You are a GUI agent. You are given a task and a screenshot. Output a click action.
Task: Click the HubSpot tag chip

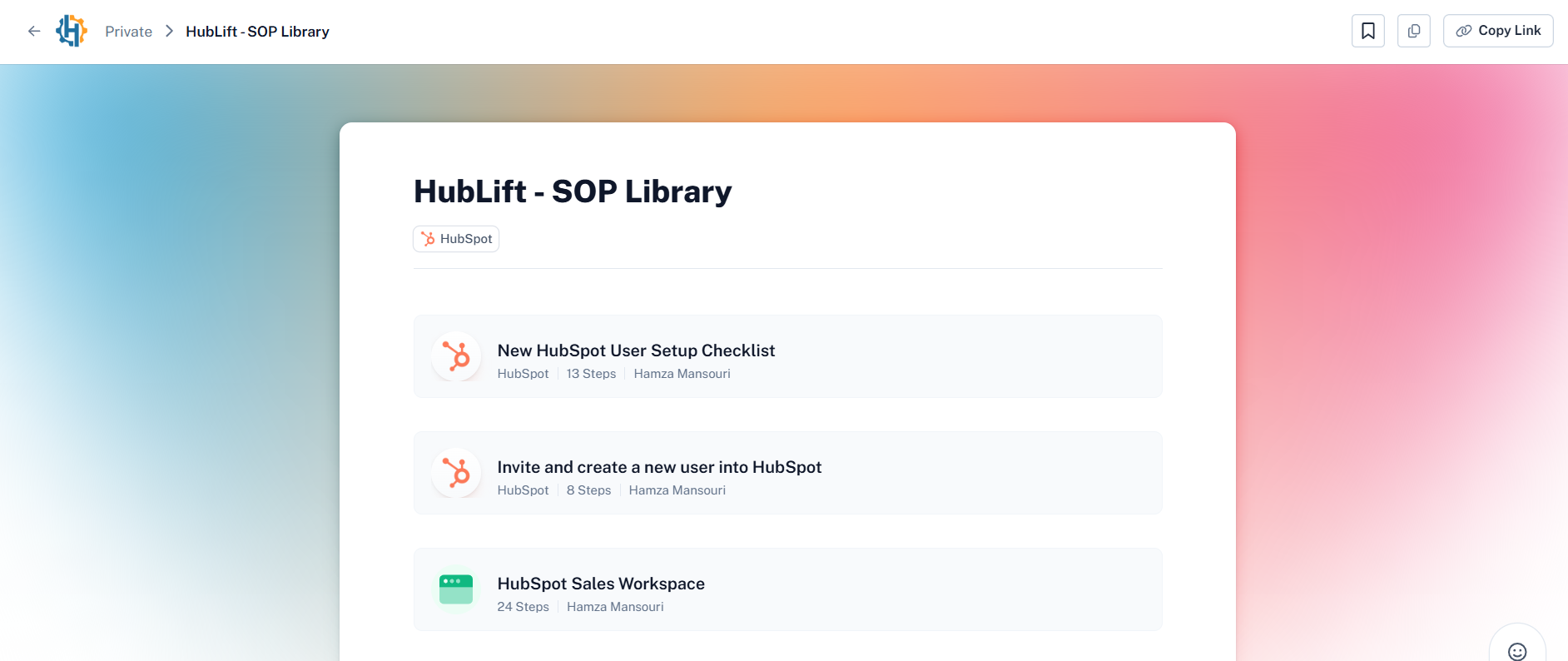tap(456, 239)
